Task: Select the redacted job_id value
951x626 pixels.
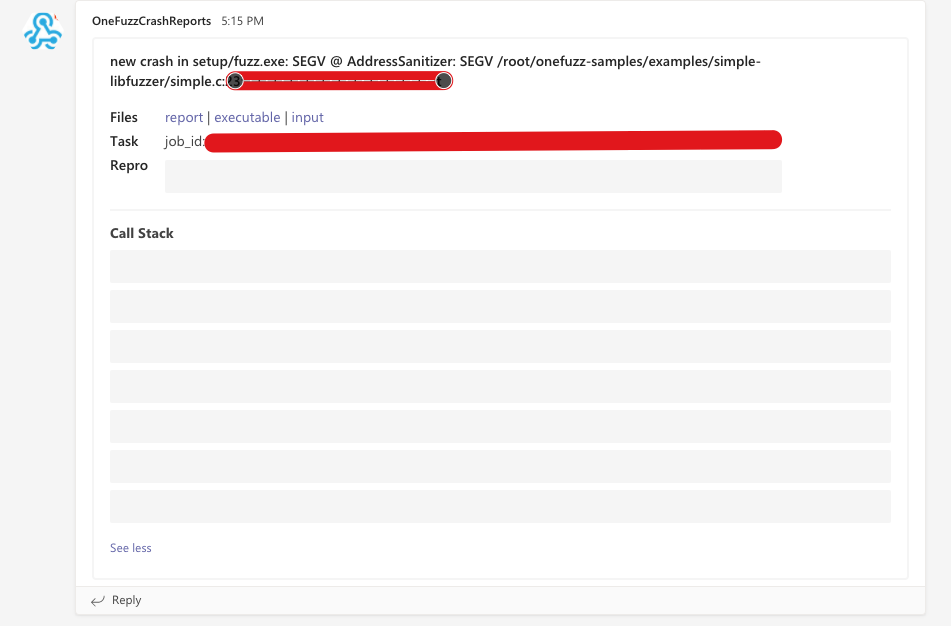Action: pyautogui.click(x=494, y=140)
